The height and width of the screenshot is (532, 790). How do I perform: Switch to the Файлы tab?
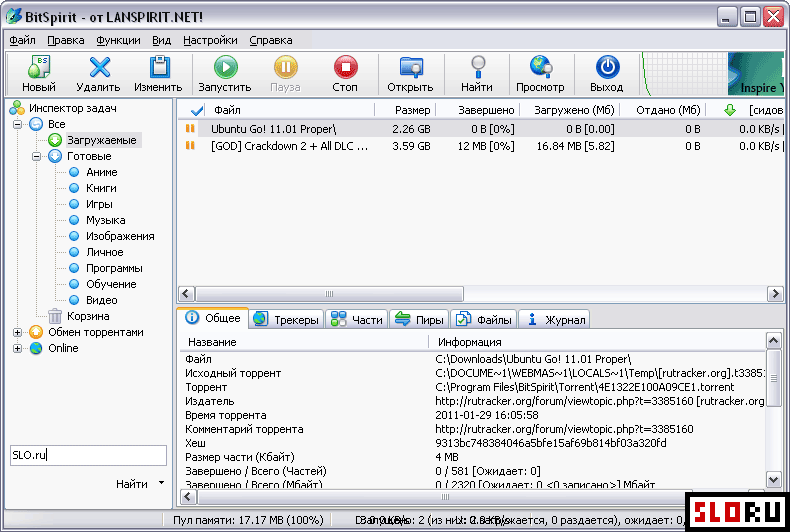pos(484,319)
